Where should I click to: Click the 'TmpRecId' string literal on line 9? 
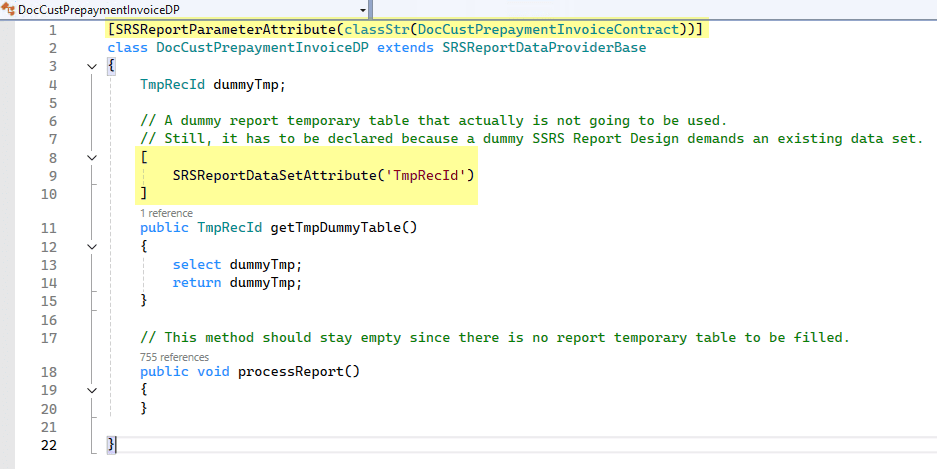426,176
